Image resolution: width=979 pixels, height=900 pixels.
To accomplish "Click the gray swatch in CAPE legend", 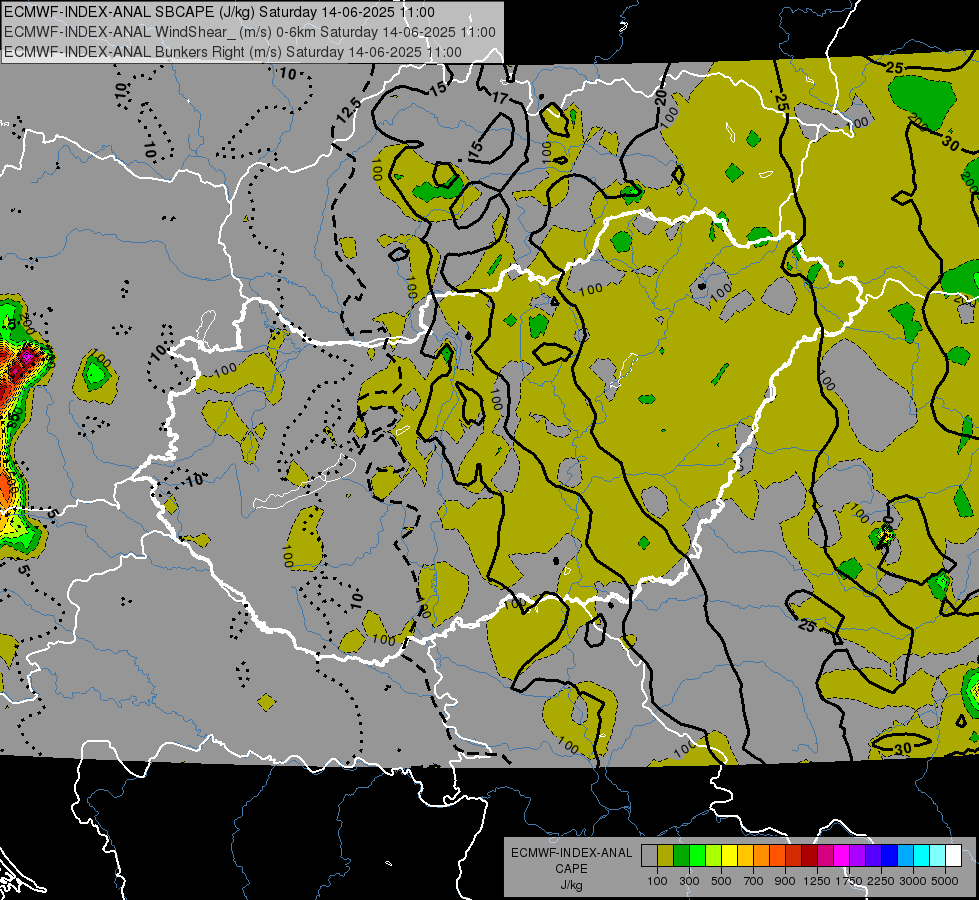I will [x=649, y=856].
